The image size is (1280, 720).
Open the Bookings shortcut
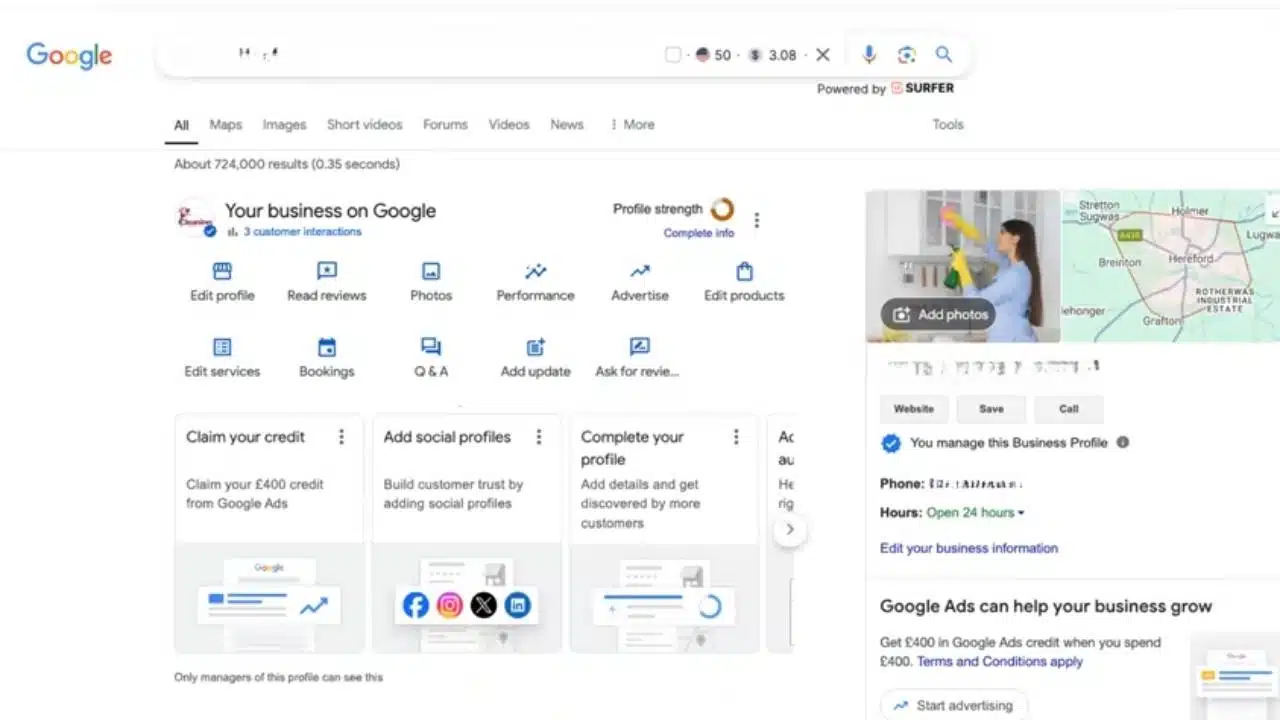tap(327, 358)
